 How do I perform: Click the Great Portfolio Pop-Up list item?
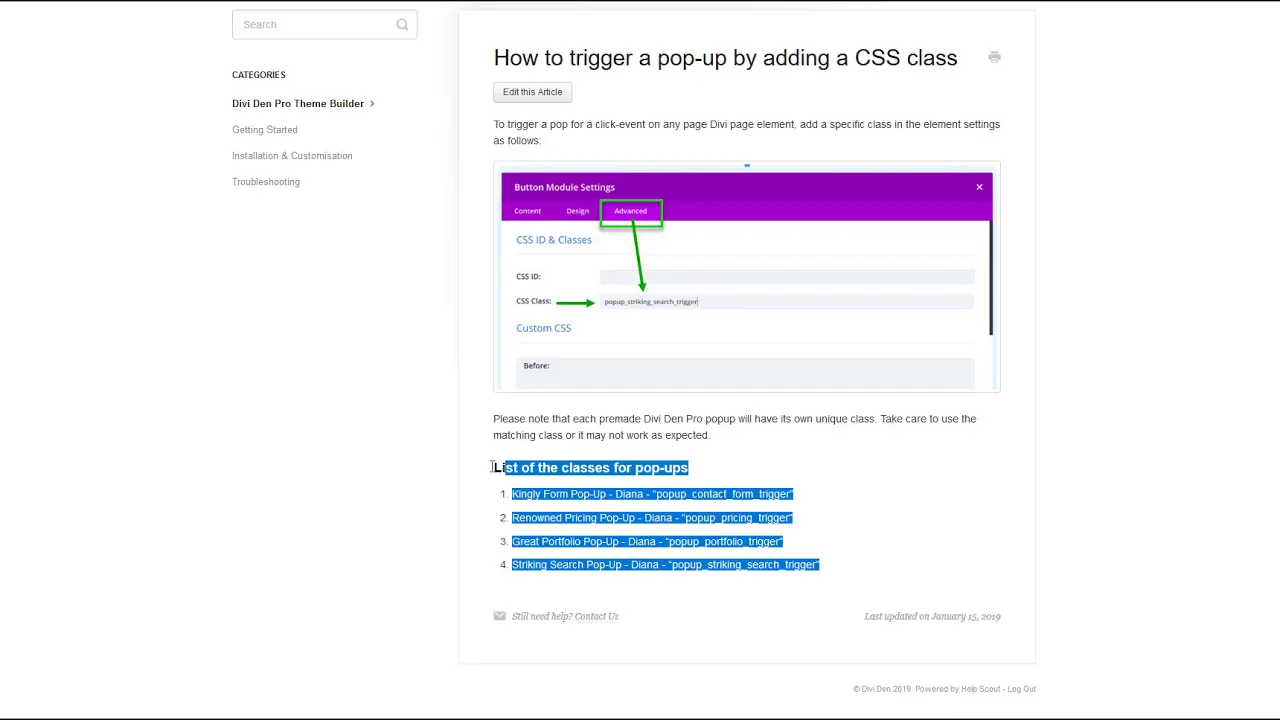(x=647, y=542)
